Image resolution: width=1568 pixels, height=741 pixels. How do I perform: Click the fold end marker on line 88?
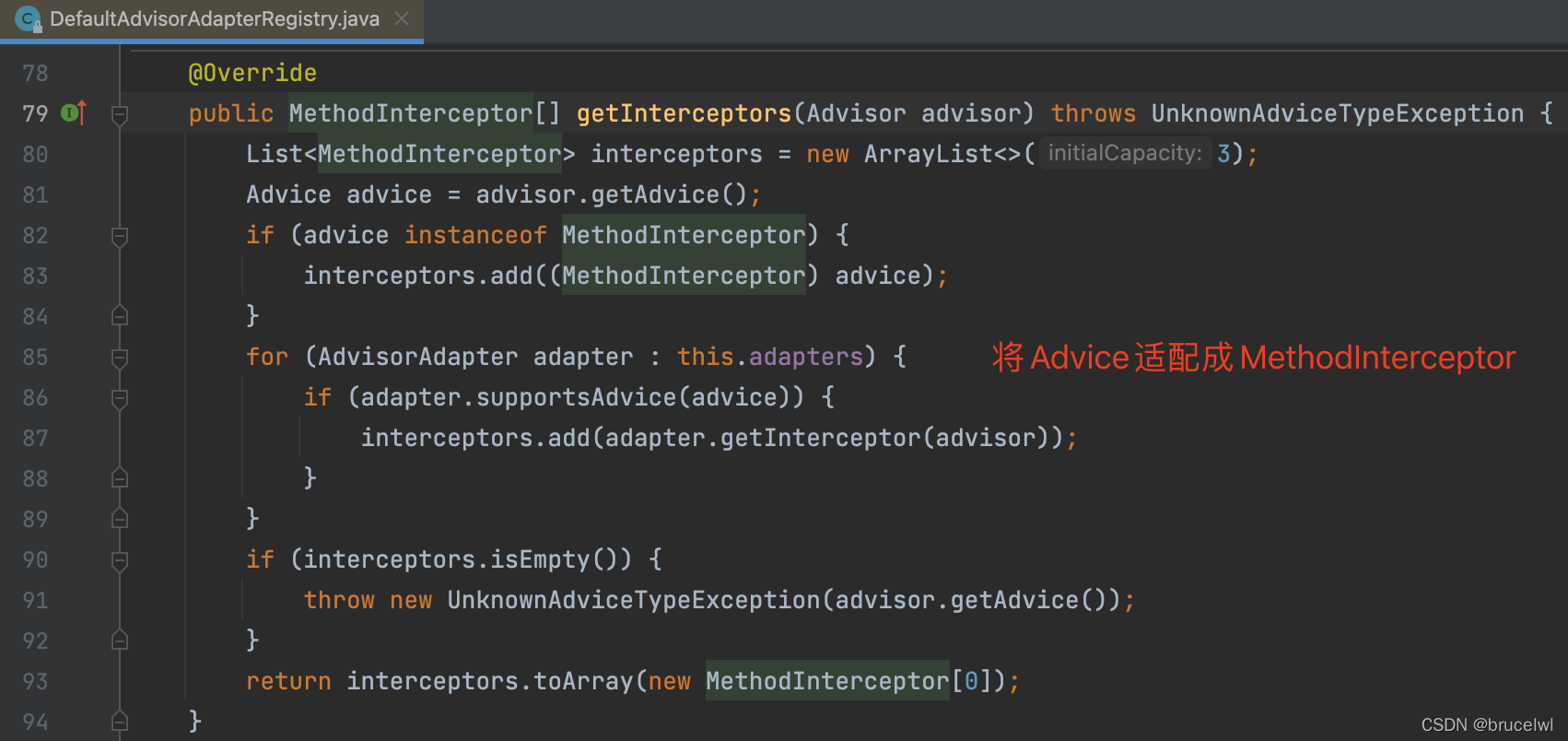pyautogui.click(x=119, y=478)
